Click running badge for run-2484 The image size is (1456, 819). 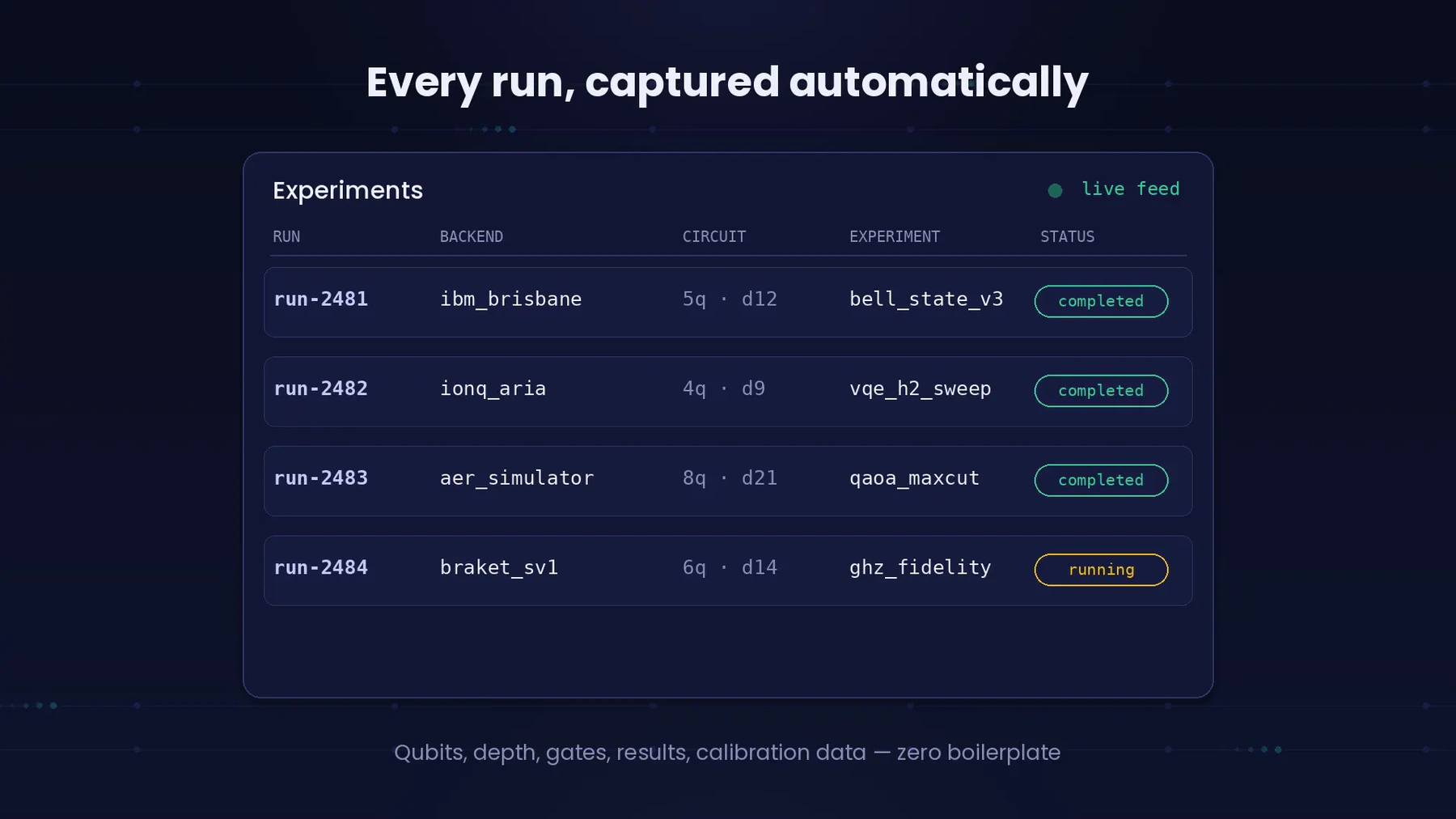(1102, 570)
